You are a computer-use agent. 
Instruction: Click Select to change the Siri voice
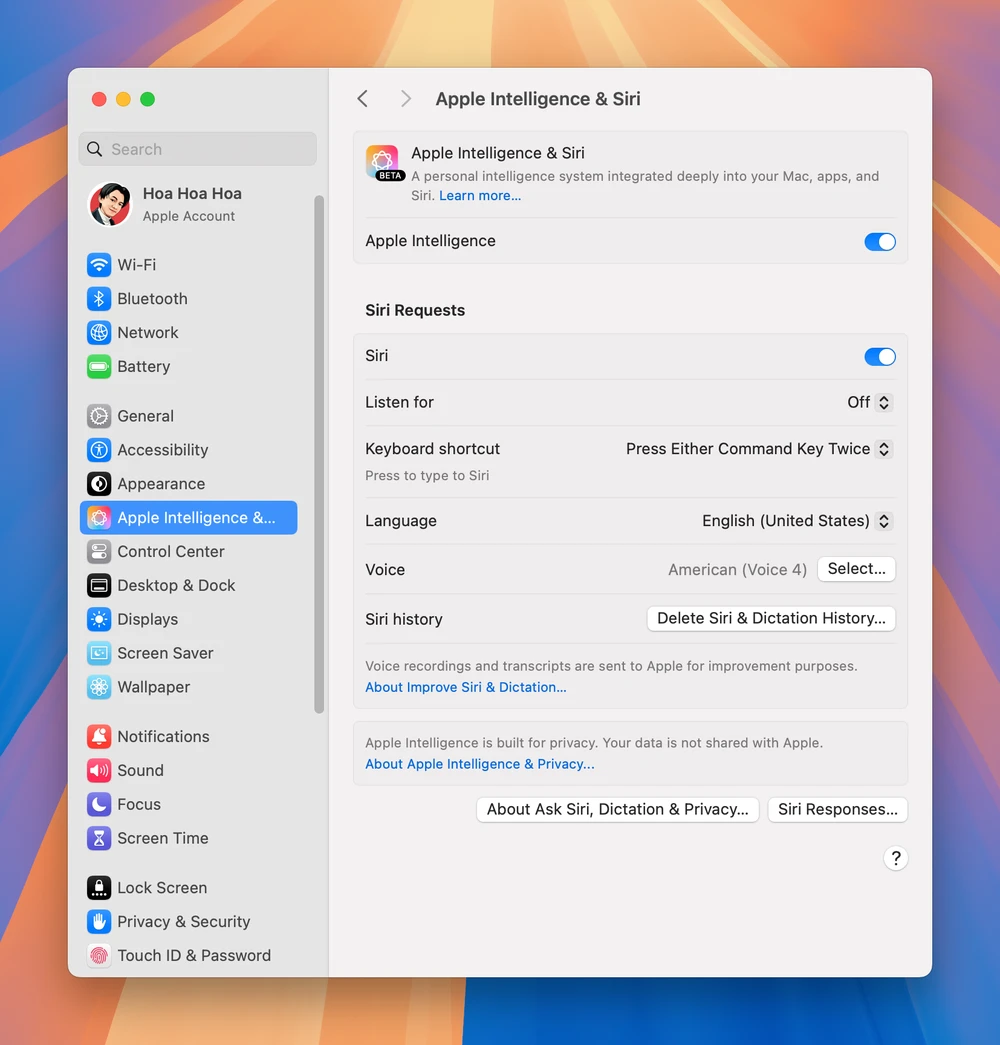pos(856,568)
